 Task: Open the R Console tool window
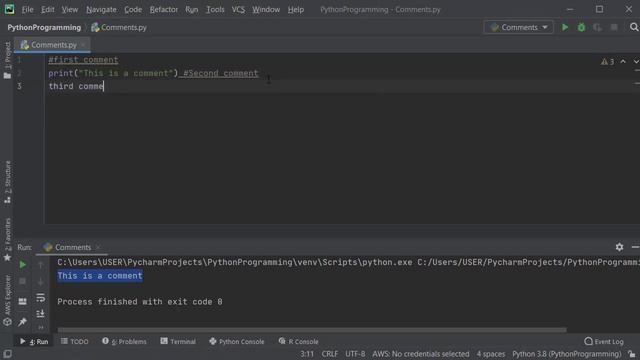point(298,341)
